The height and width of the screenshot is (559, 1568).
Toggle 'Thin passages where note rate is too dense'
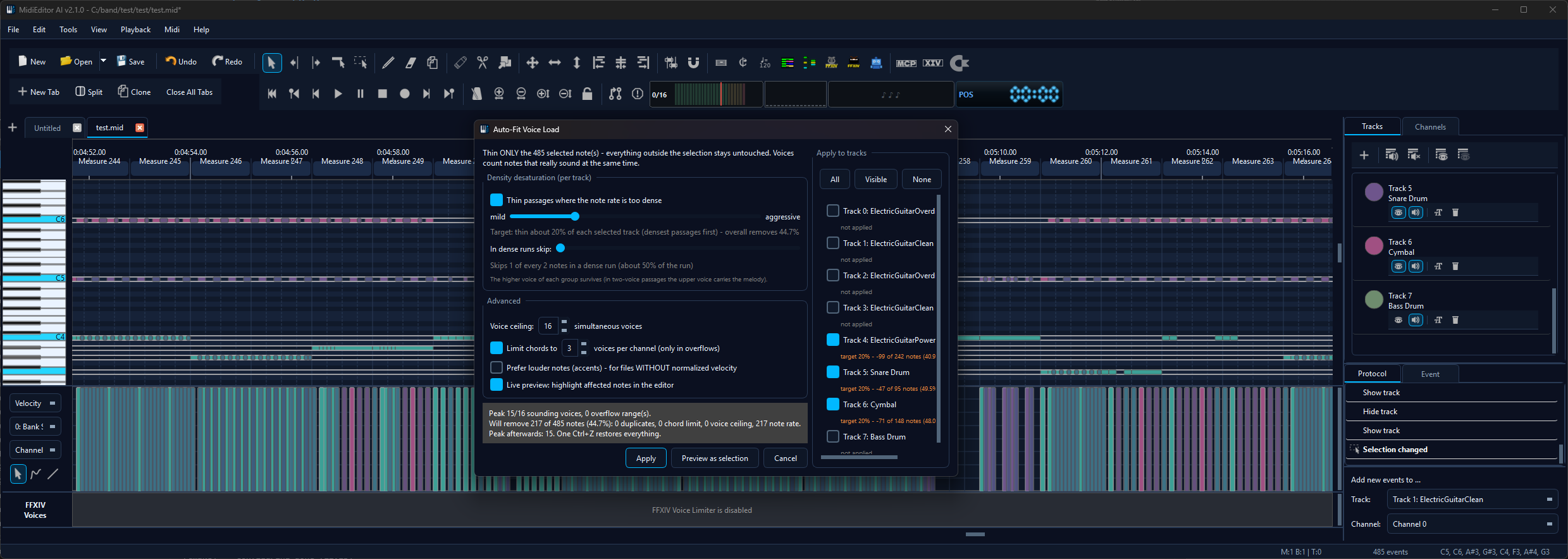tap(497, 200)
